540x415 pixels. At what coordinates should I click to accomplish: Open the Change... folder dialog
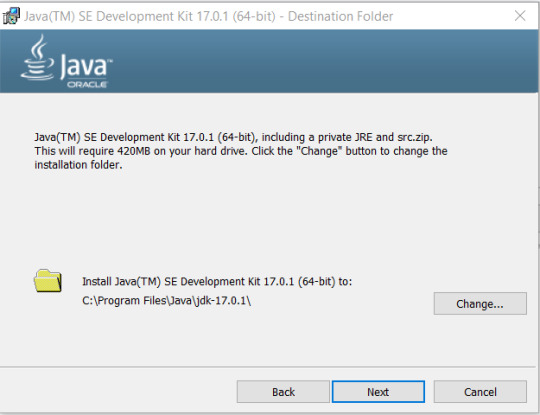pyautogui.click(x=480, y=304)
